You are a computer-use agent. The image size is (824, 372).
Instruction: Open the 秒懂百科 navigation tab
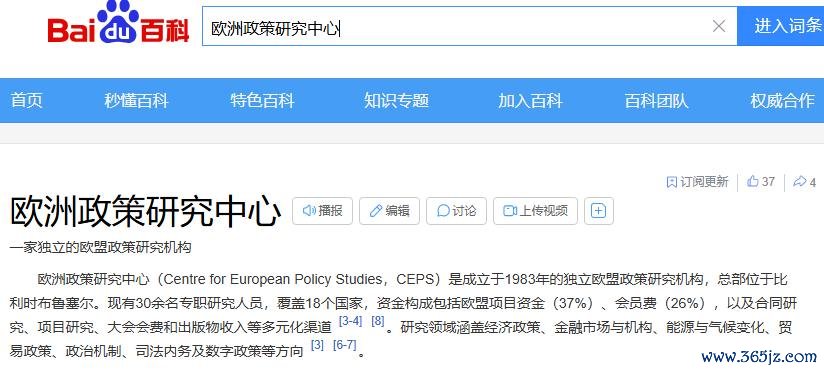tap(136, 100)
